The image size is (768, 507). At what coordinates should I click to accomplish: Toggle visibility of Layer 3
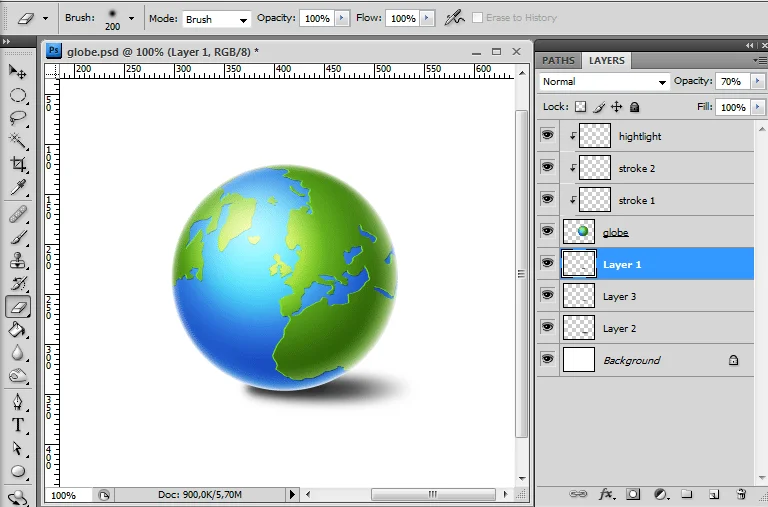(548, 295)
